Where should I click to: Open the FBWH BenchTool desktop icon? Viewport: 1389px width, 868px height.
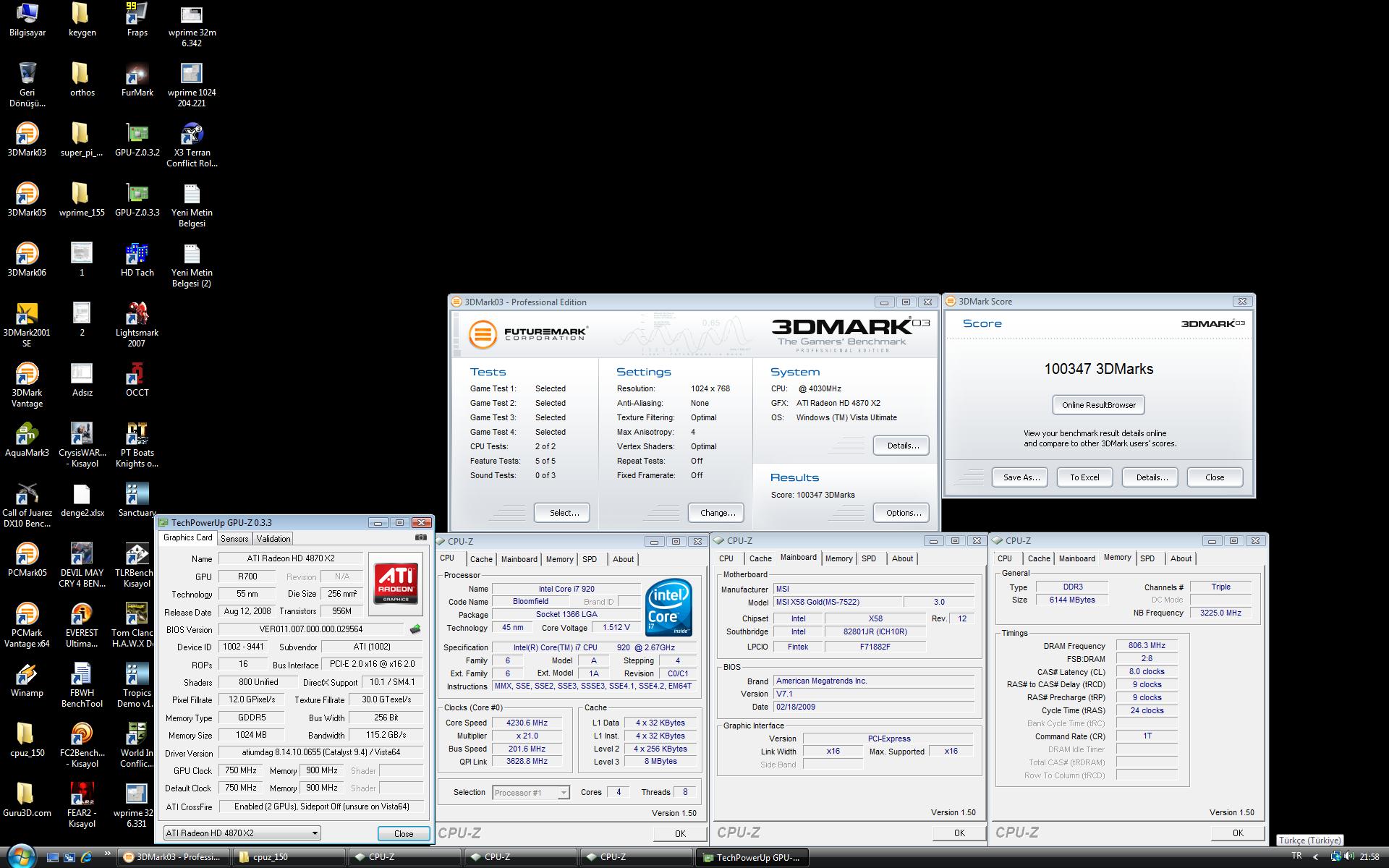(82, 686)
